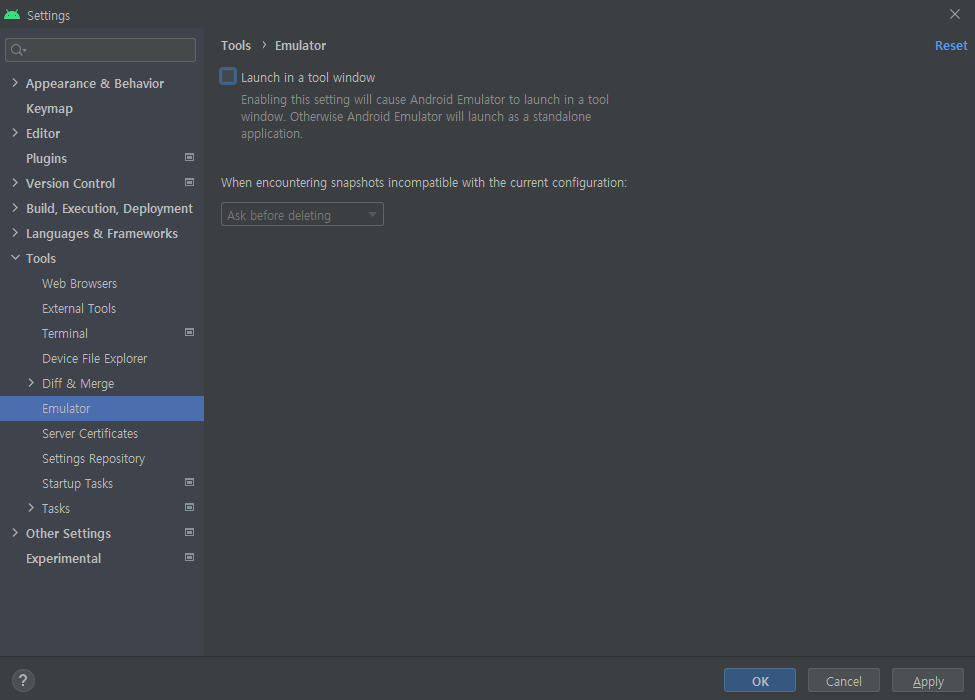Click the Reset link

point(951,45)
